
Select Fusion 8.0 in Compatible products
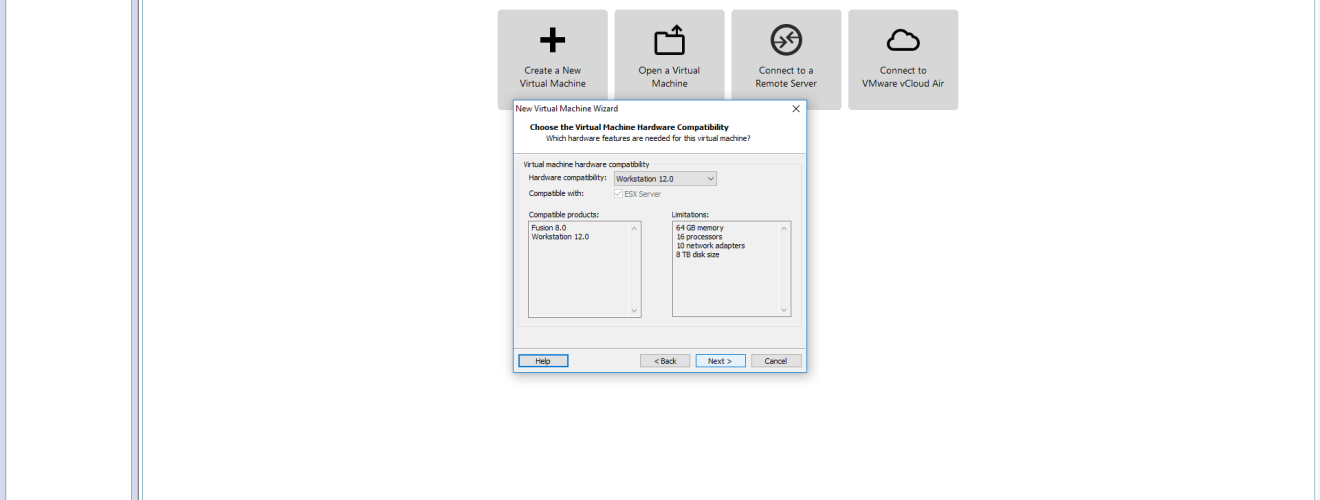click(x=549, y=228)
